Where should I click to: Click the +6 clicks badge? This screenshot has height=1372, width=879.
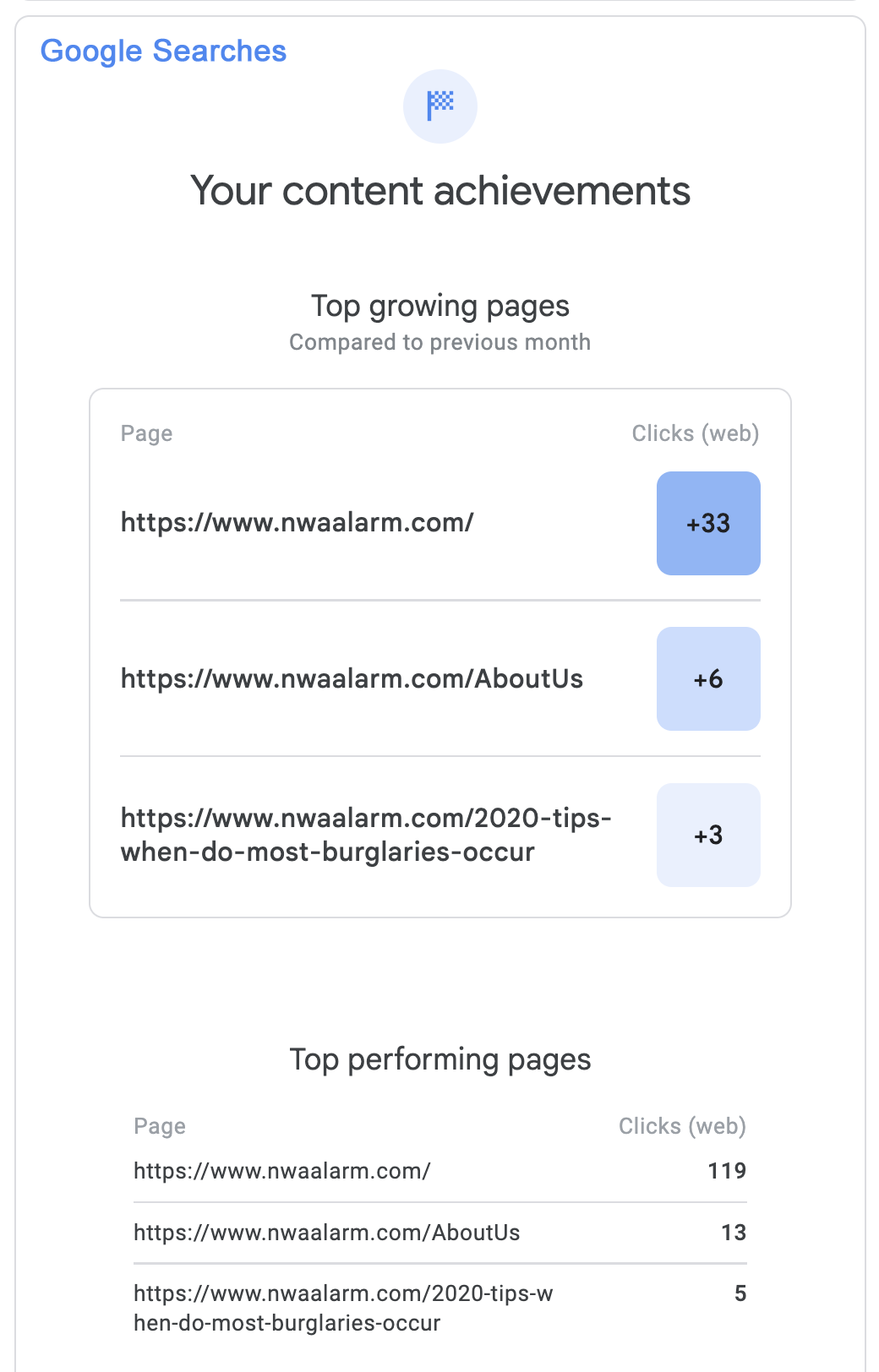tap(707, 679)
